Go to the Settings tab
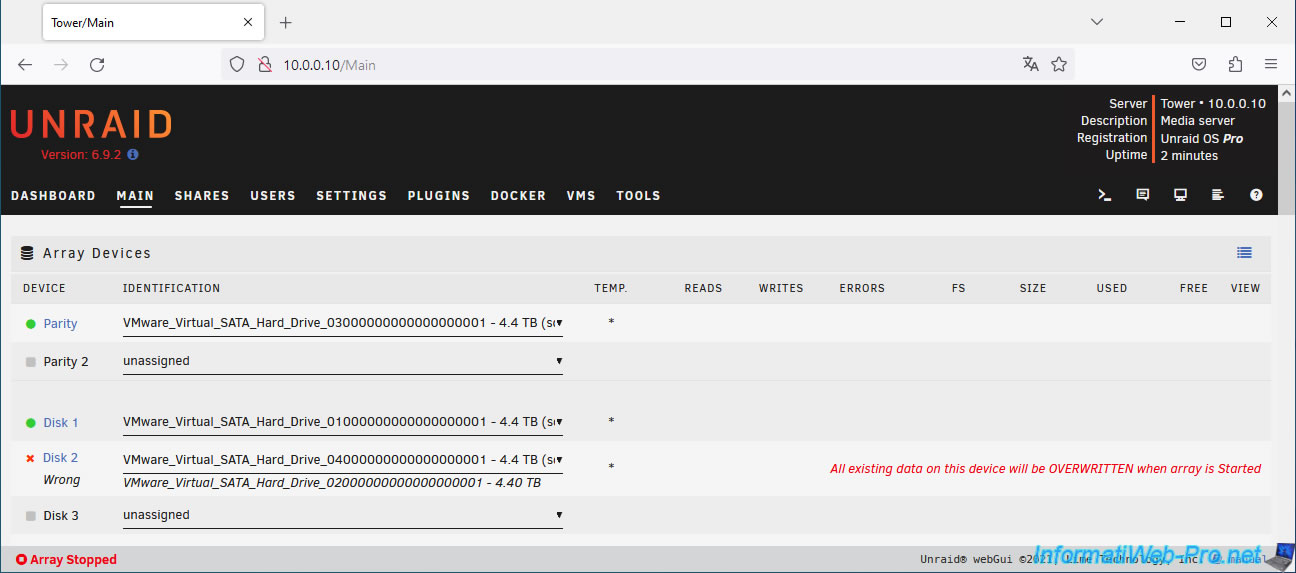Image resolution: width=1296 pixels, height=573 pixels. pos(351,196)
